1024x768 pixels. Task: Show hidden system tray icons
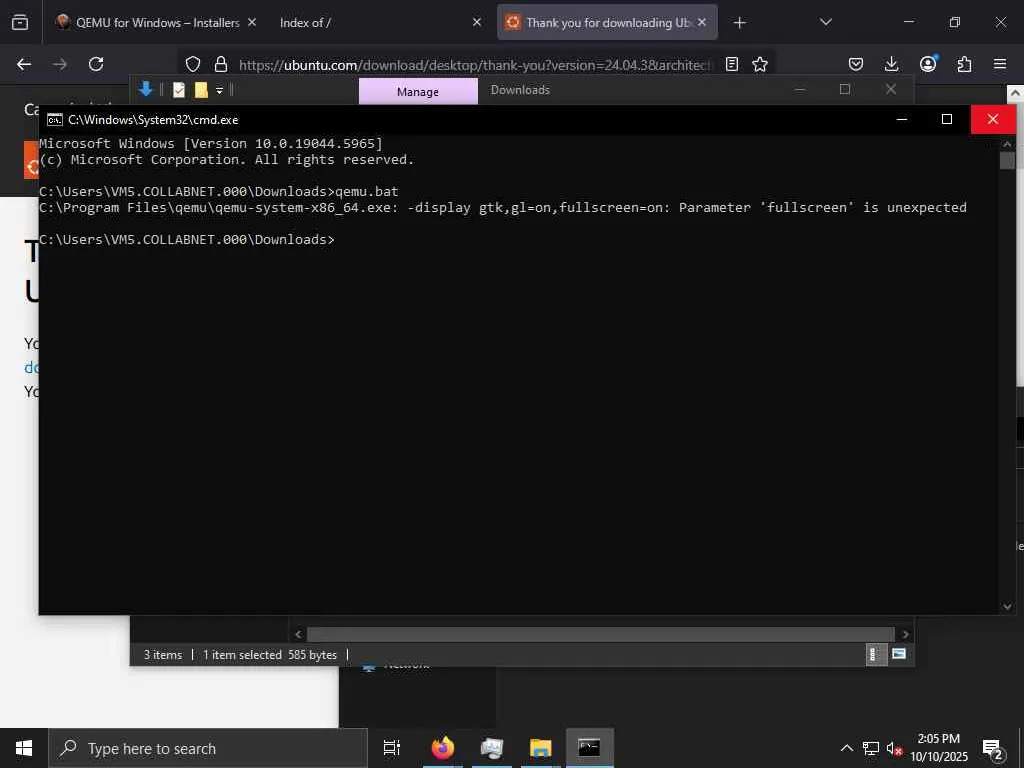pos(846,748)
